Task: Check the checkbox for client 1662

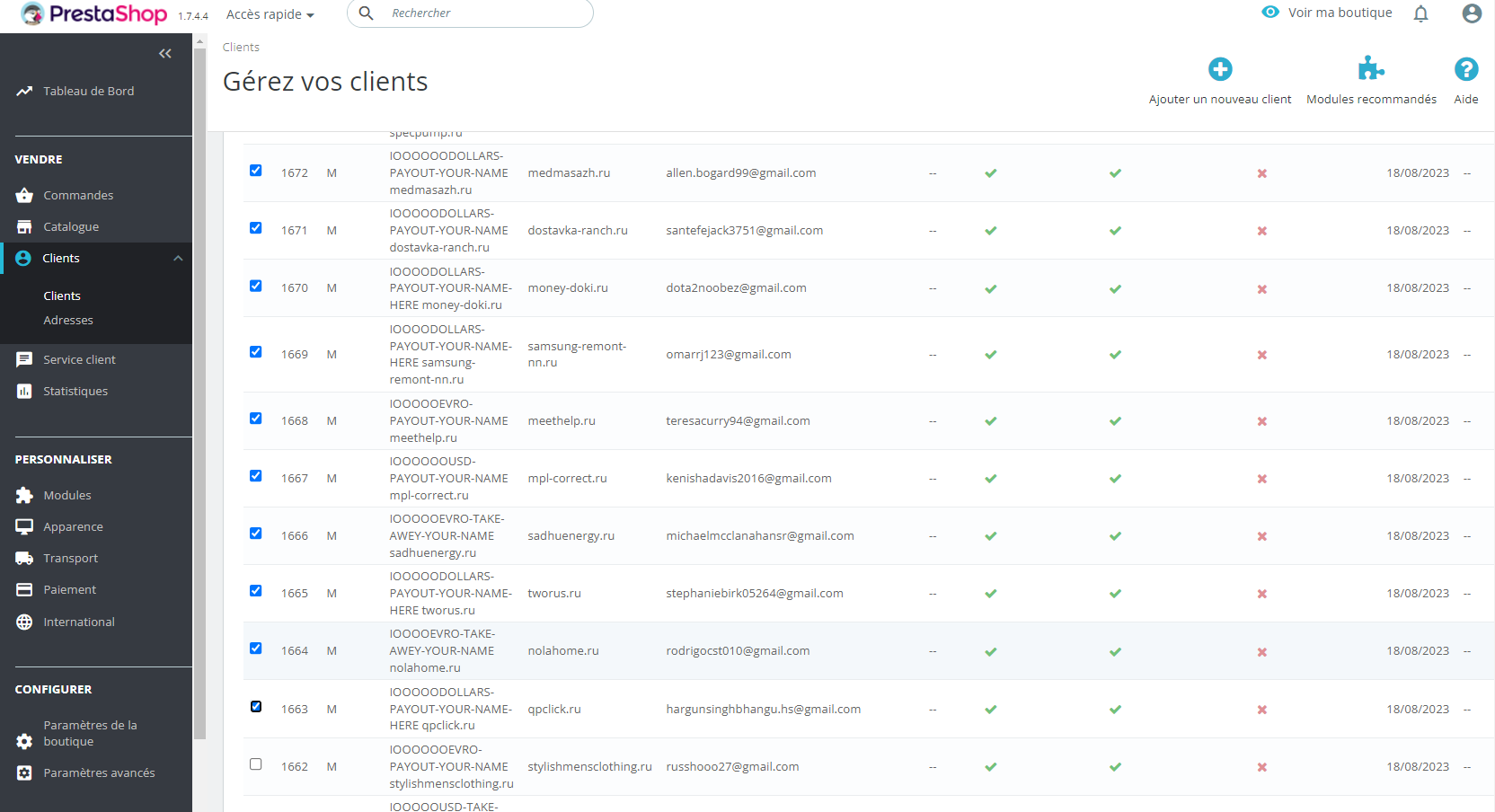Action: pos(256,764)
